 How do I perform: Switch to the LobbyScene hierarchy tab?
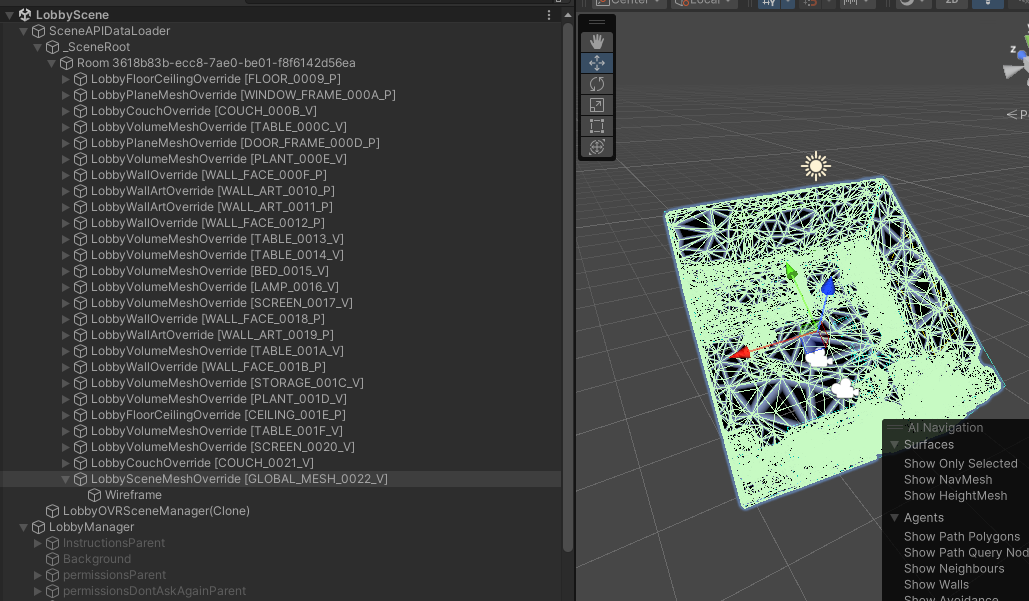[x=70, y=14]
